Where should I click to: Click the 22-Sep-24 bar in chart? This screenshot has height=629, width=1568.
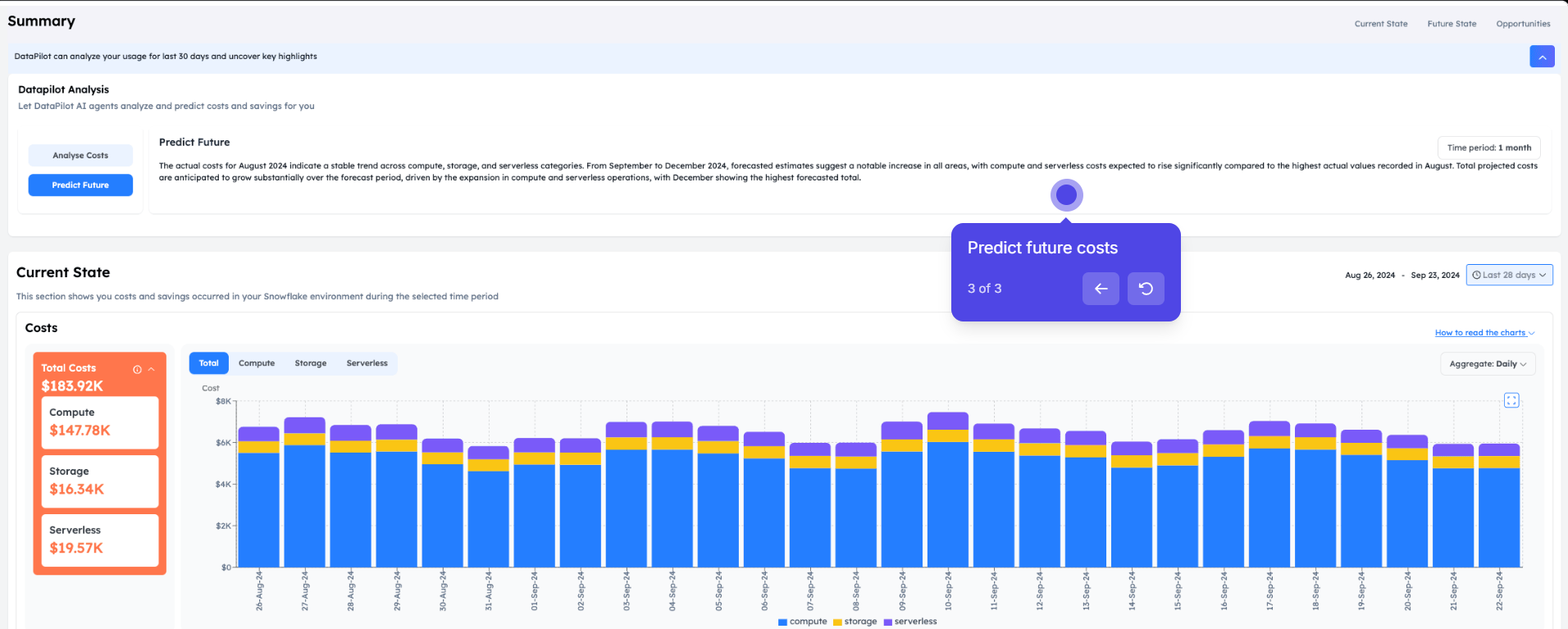(x=1499, y=505)
